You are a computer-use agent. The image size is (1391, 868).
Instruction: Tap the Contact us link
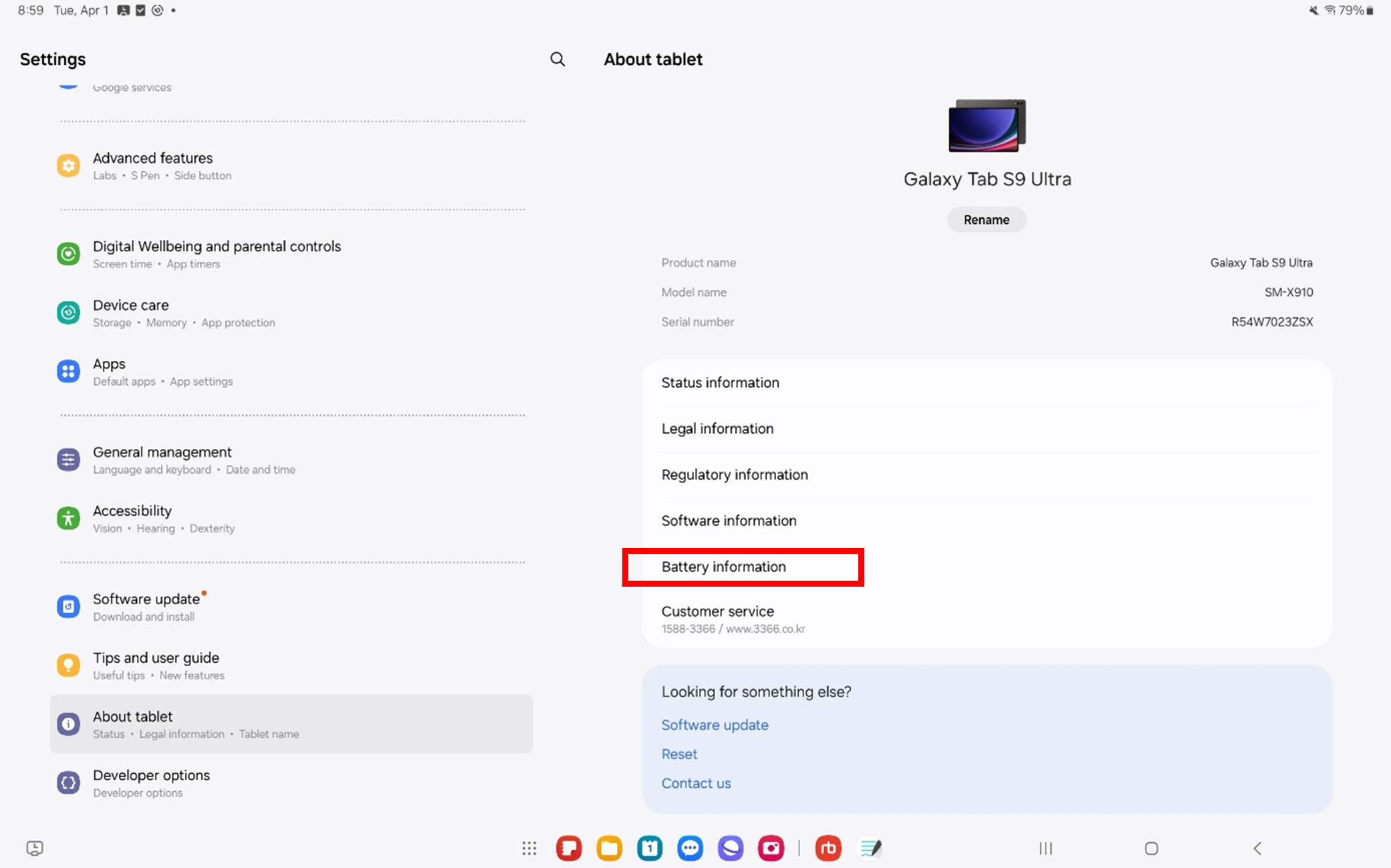click(696, 783)
